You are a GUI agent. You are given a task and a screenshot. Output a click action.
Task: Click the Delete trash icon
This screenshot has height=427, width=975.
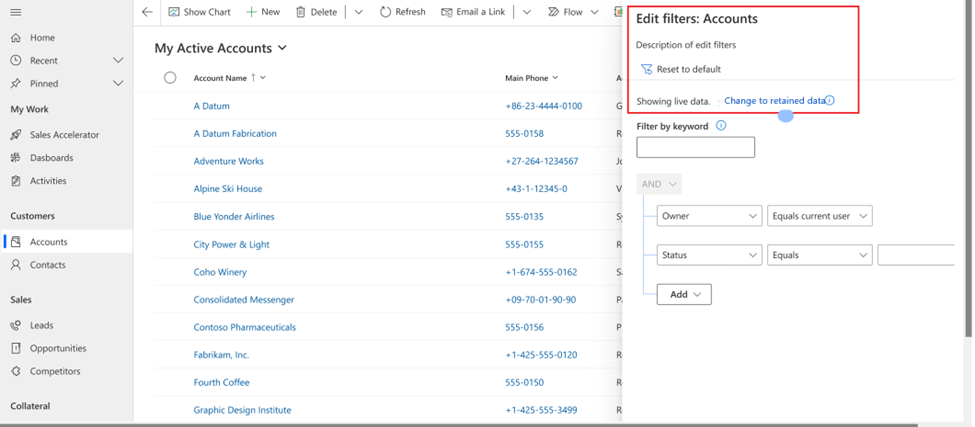(301, 12)
